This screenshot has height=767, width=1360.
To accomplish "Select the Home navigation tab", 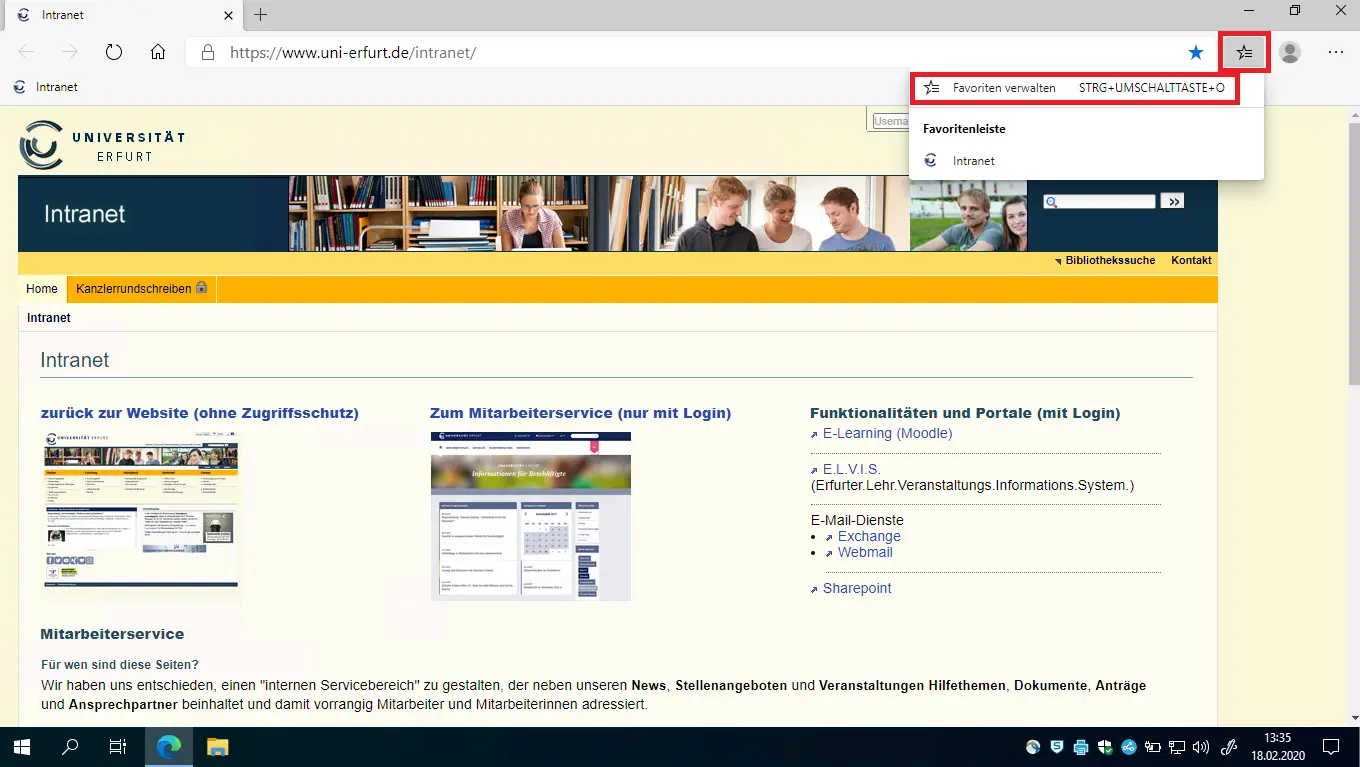I will click(42, 289).
